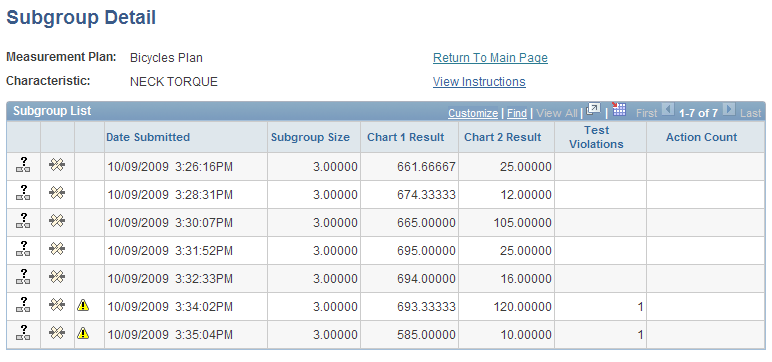Click question-mark icon for 3:26:16PM subgroup

click(x=23, y=165)
